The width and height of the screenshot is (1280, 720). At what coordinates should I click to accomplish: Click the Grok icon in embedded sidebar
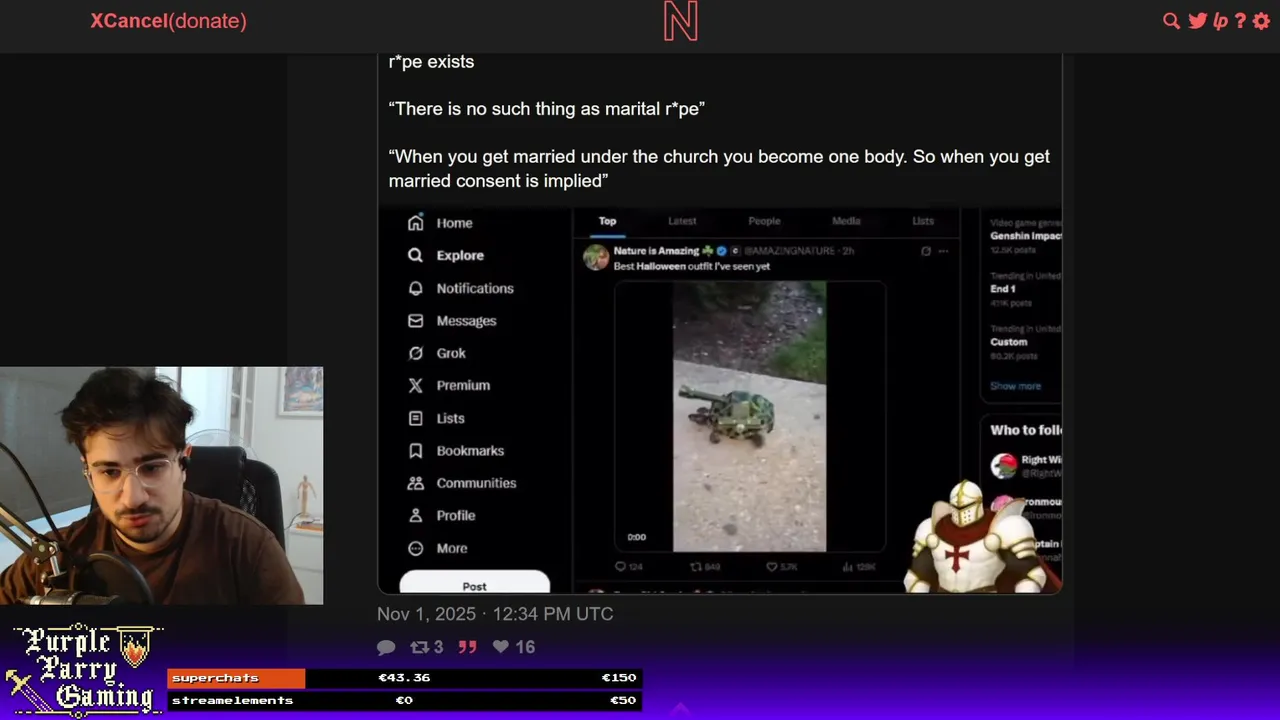click(415, 353)
